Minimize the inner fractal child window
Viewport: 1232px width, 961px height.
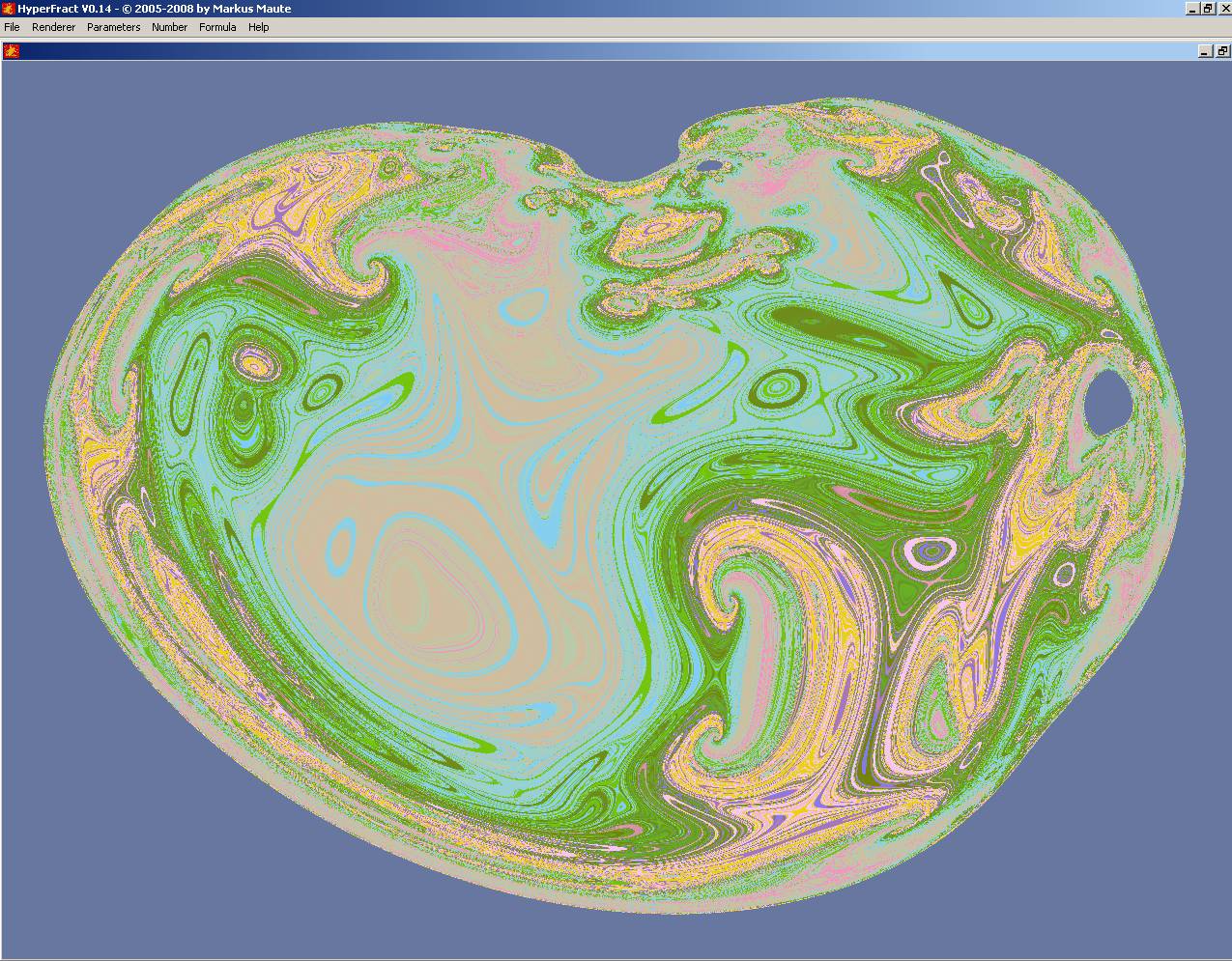(x=1205, y=51)
